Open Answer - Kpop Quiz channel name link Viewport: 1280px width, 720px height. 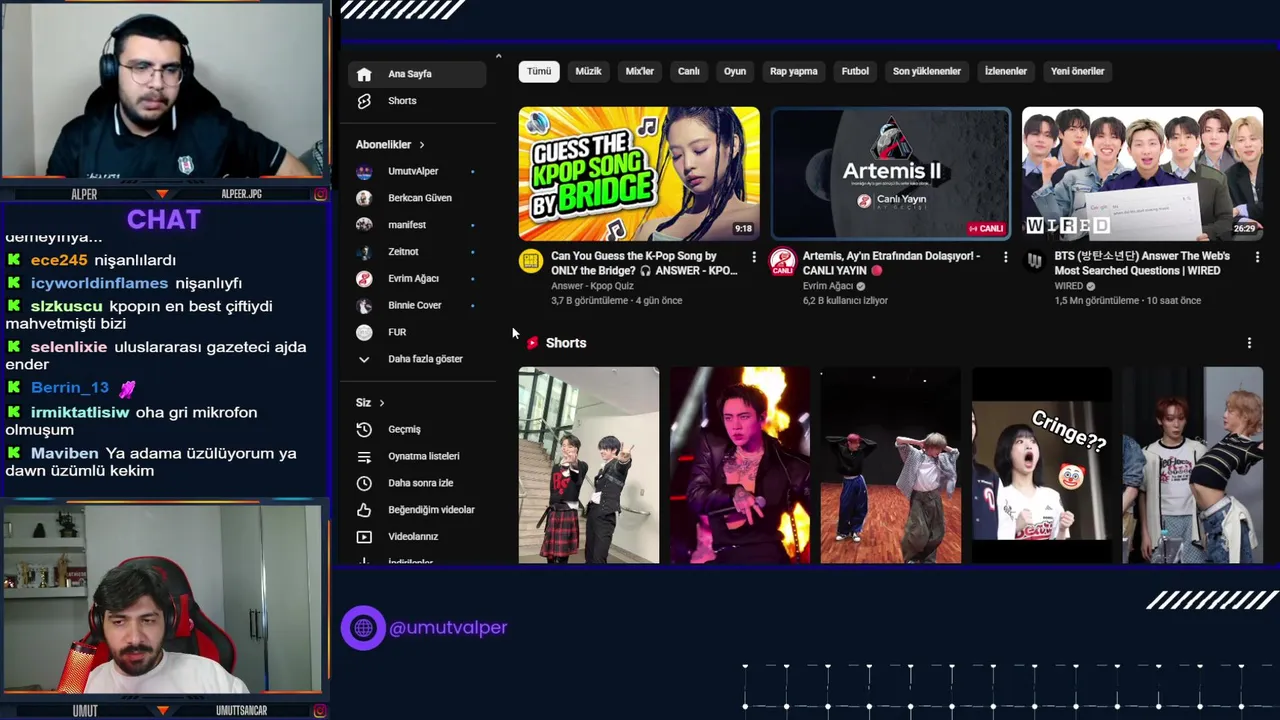592,287
